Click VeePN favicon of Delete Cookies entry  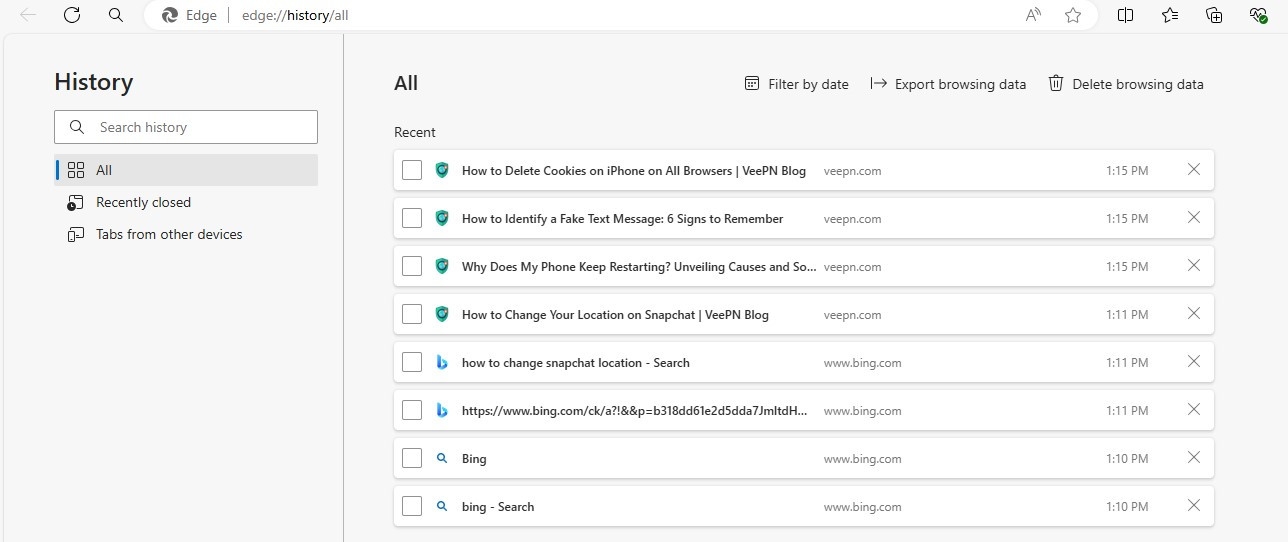(442, 170)
